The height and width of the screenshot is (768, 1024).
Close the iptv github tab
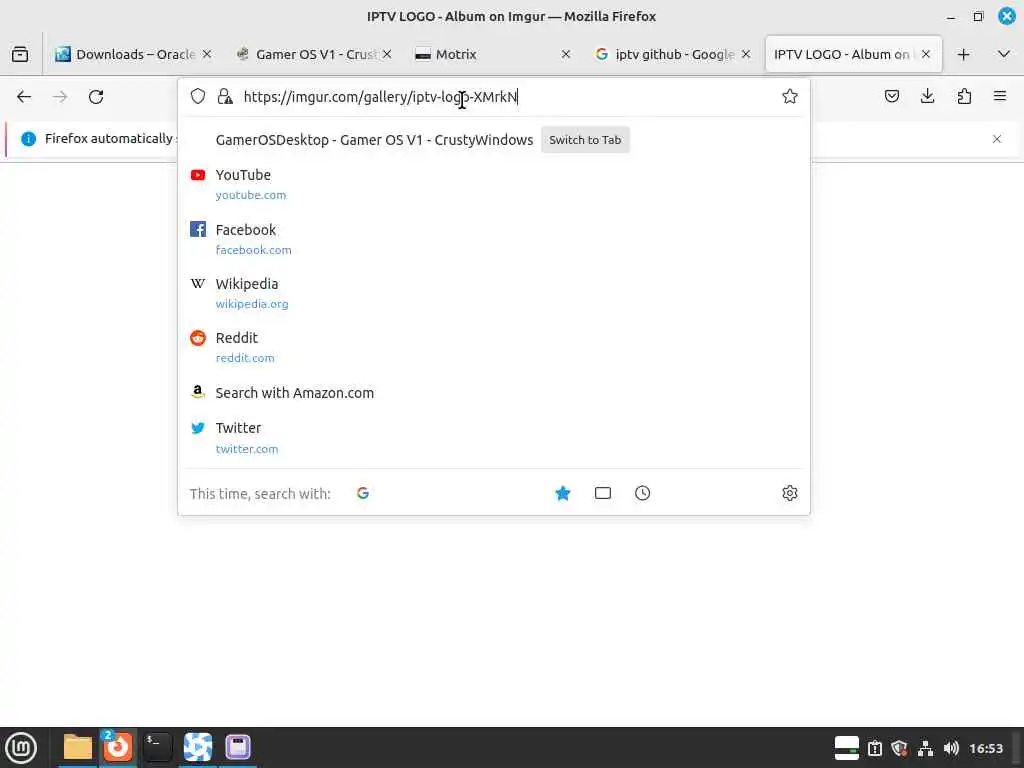[746, 54]
